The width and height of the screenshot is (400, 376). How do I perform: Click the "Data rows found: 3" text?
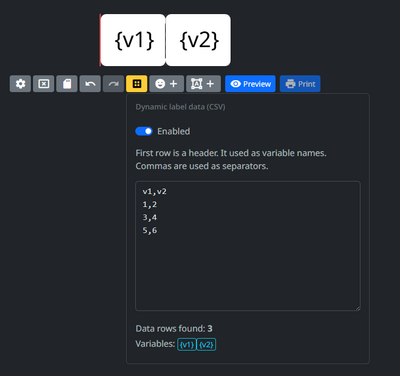[174, 329]
